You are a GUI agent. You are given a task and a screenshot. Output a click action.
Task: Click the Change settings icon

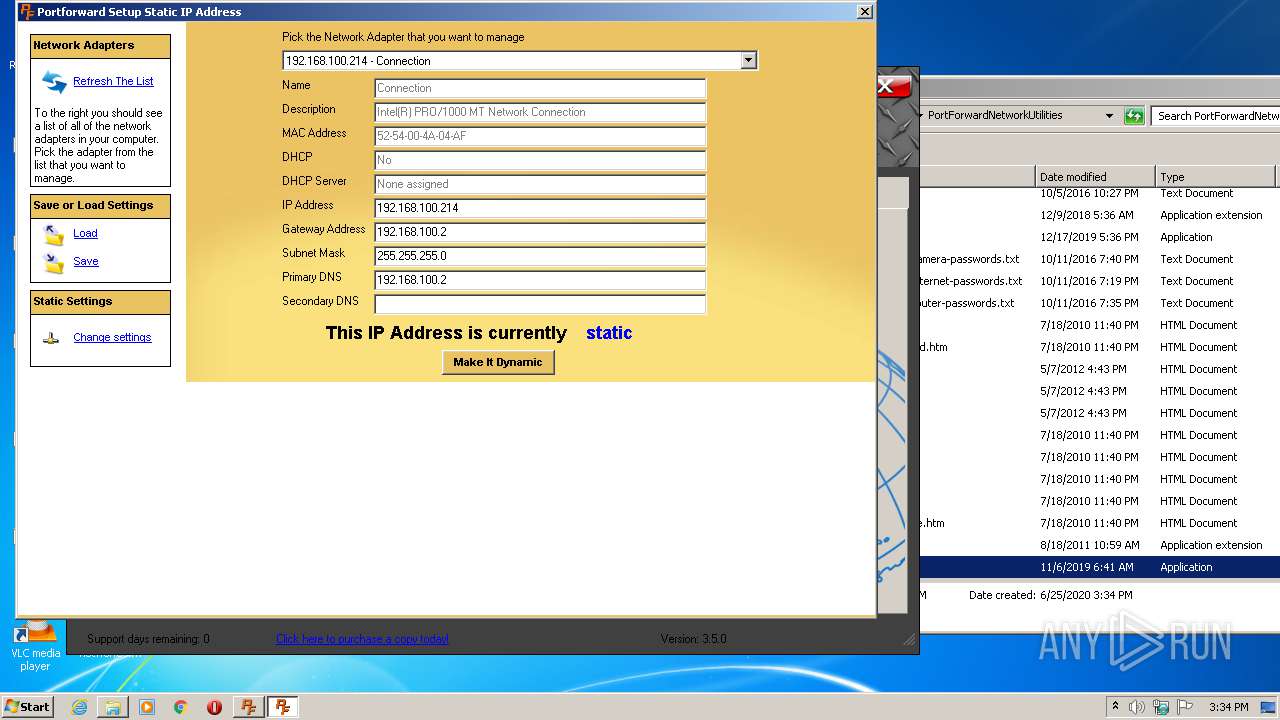pyautogui.click(x=51, y=338)
